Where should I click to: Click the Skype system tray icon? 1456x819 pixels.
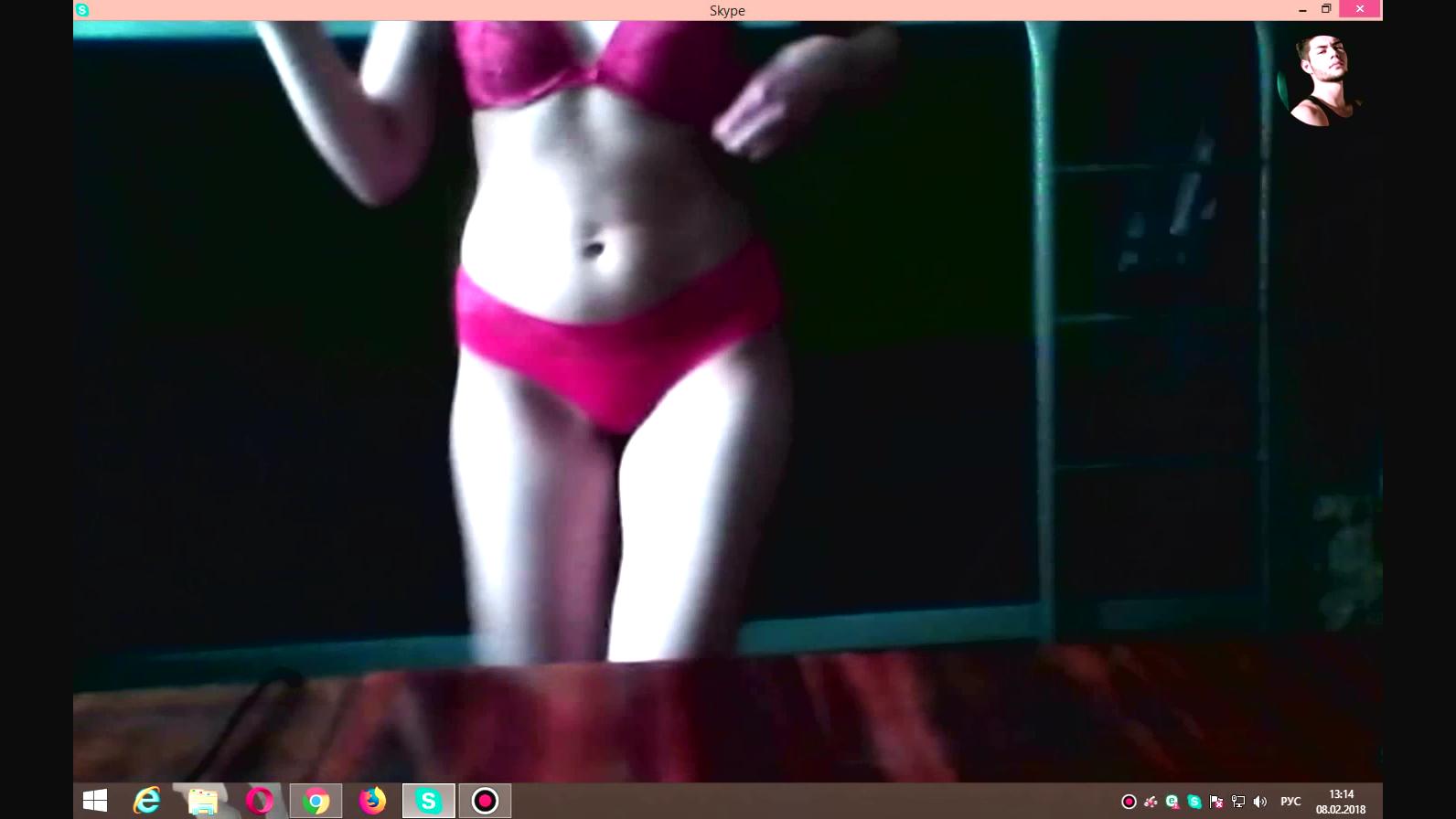click(1194, 802)
